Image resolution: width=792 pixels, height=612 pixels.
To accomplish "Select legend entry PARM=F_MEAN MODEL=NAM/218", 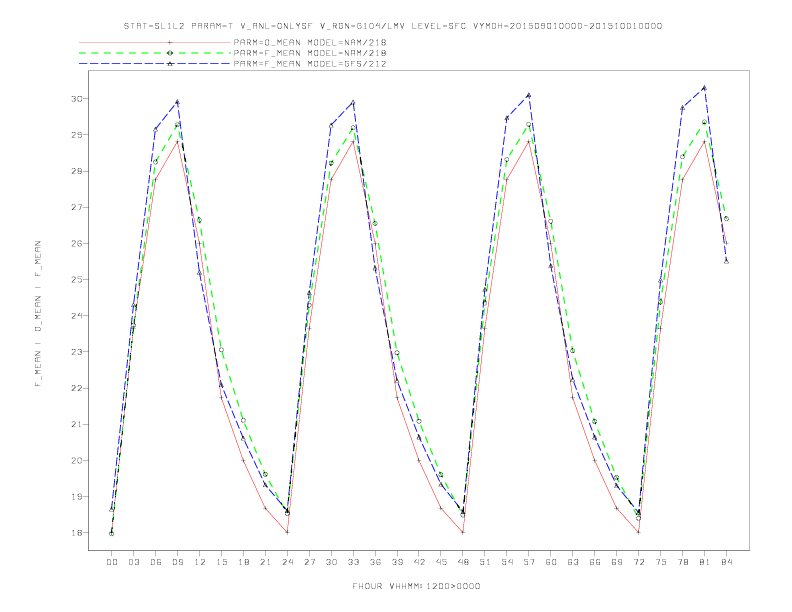I will pyautogui.click(x=310, y=53).
